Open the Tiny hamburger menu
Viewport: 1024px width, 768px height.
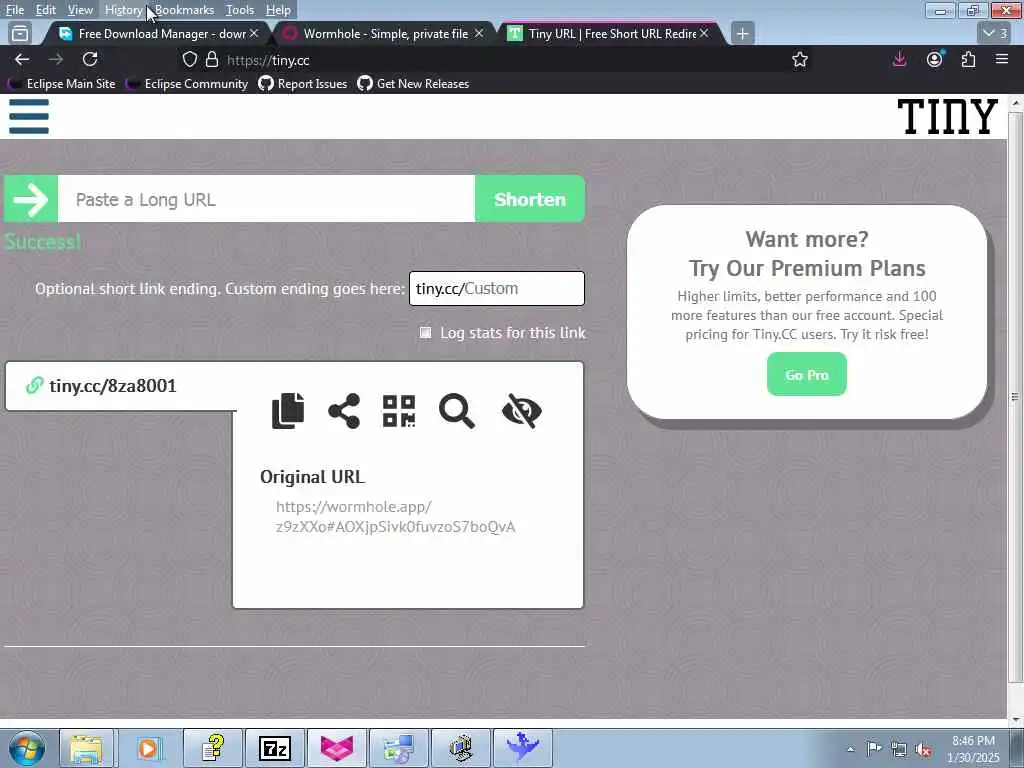(x=29, y=116)
